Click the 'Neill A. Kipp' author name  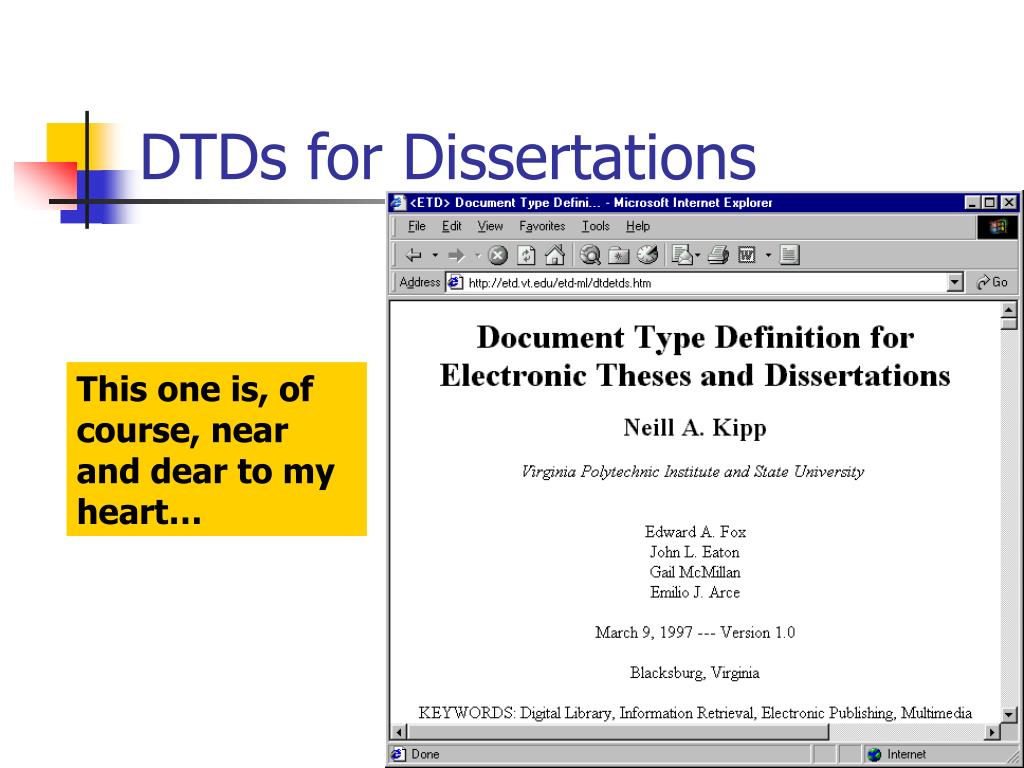pos(695,428)
